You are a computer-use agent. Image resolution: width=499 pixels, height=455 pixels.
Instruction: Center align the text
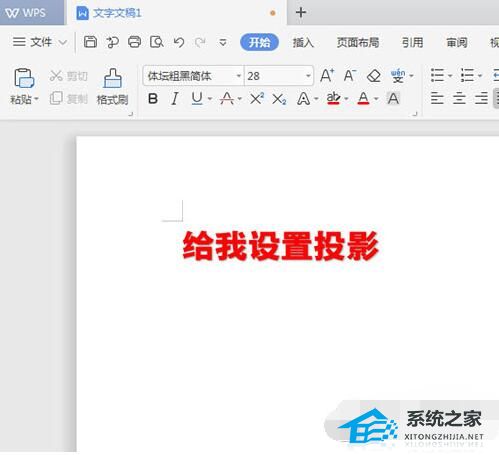pos(459,99)
